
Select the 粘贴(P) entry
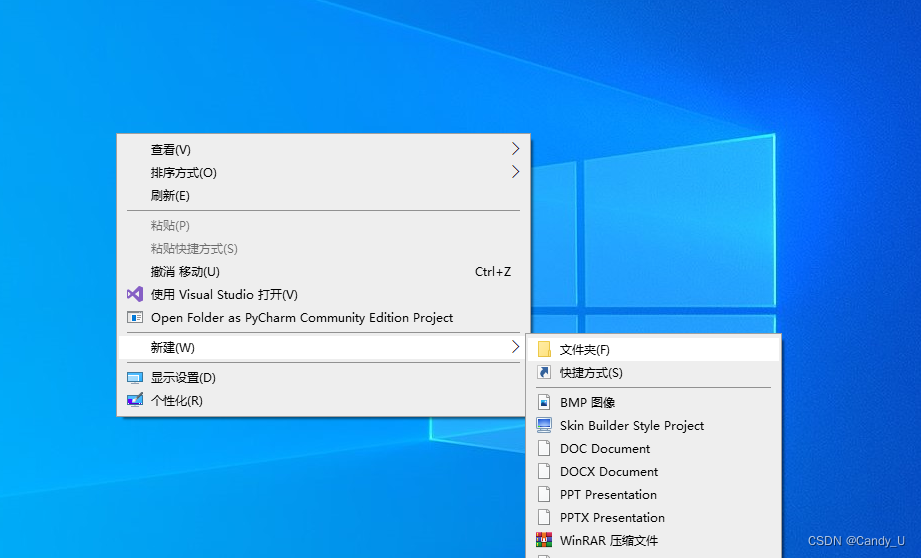324,226
